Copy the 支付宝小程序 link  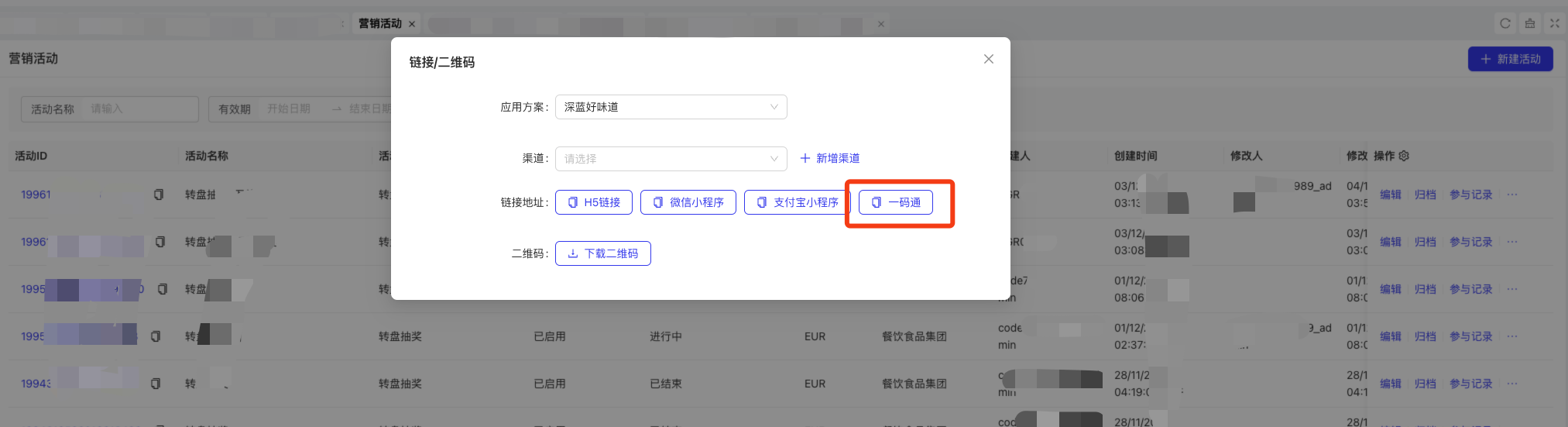pyautogui.click(x=797, y=202)
